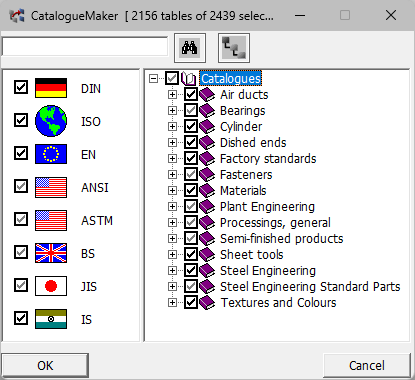Viewport: 415px width, 380px height.
Task: Click the binoculars search icon
Action: (190, 48)
